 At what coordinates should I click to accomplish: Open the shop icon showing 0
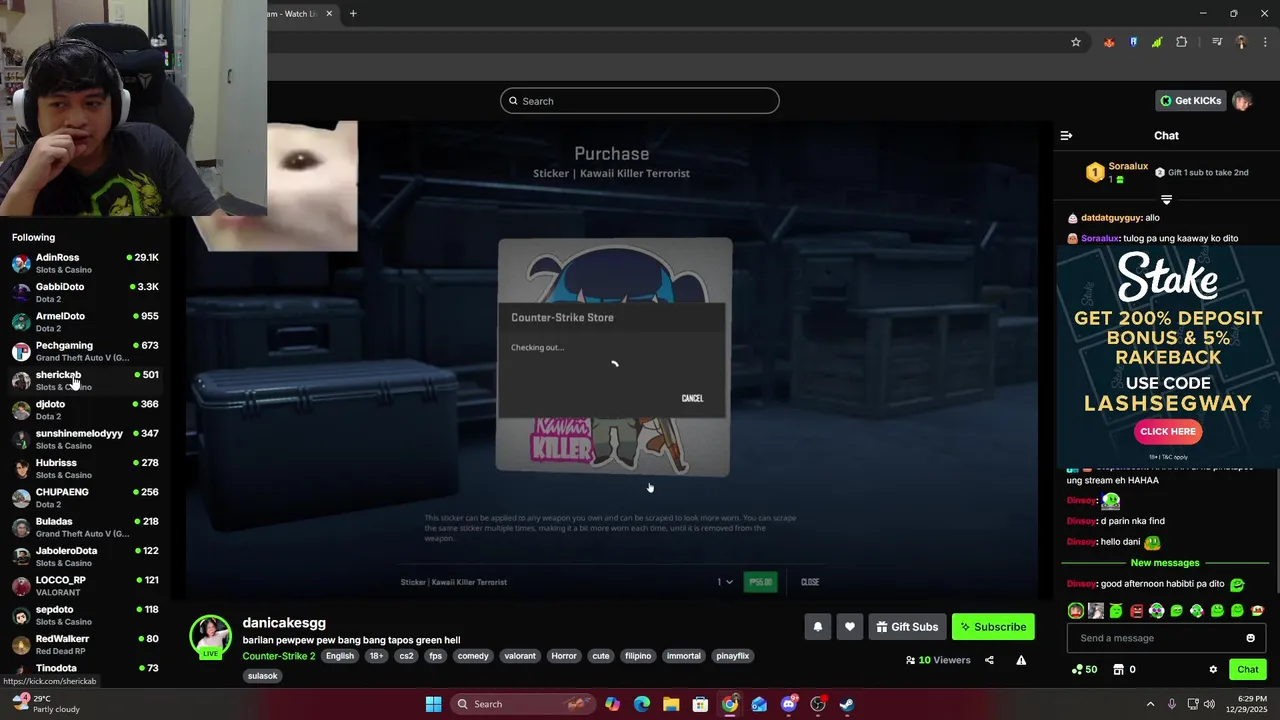1124,670
